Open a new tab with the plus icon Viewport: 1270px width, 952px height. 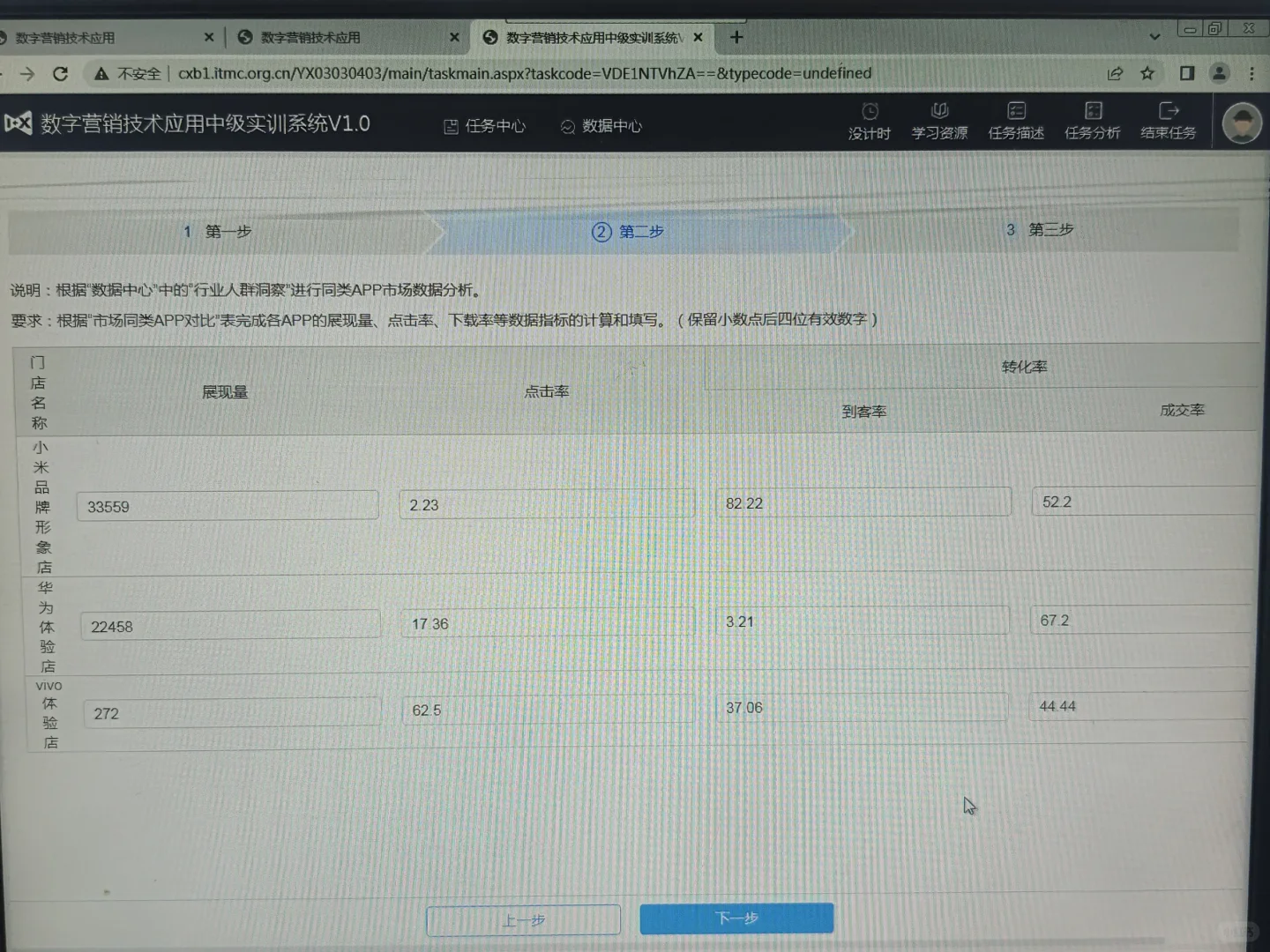736,37
